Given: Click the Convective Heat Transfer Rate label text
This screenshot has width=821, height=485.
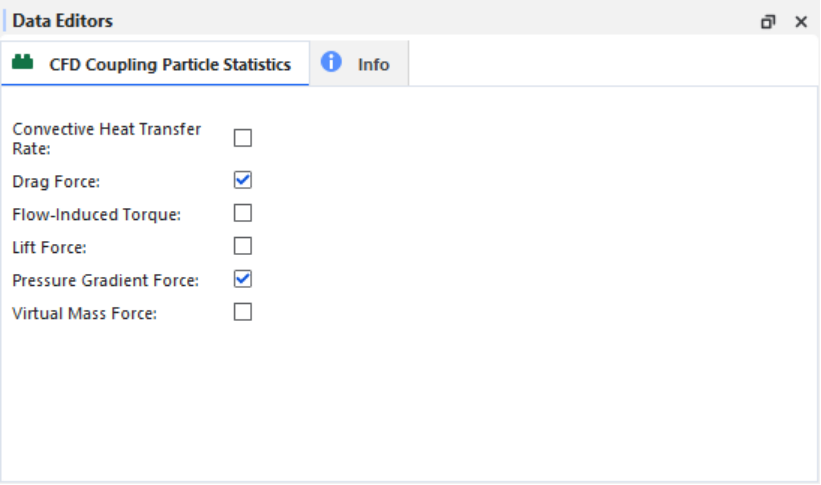Looking at the screenshot, I should coord(107,139).
